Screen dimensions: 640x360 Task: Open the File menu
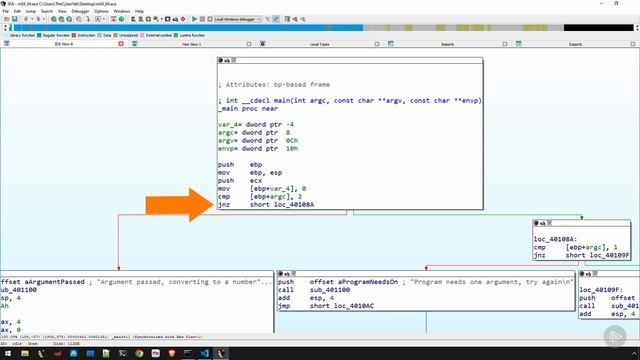pyautogui.click(x=6, y=11)
